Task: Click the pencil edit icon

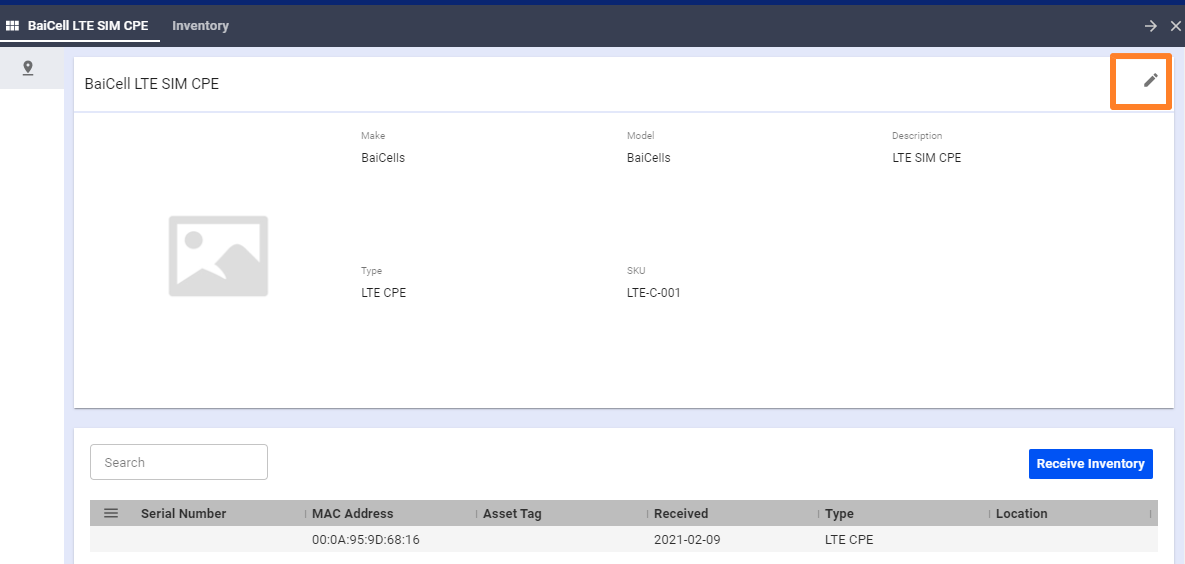Action: (x=1150, y=79)
